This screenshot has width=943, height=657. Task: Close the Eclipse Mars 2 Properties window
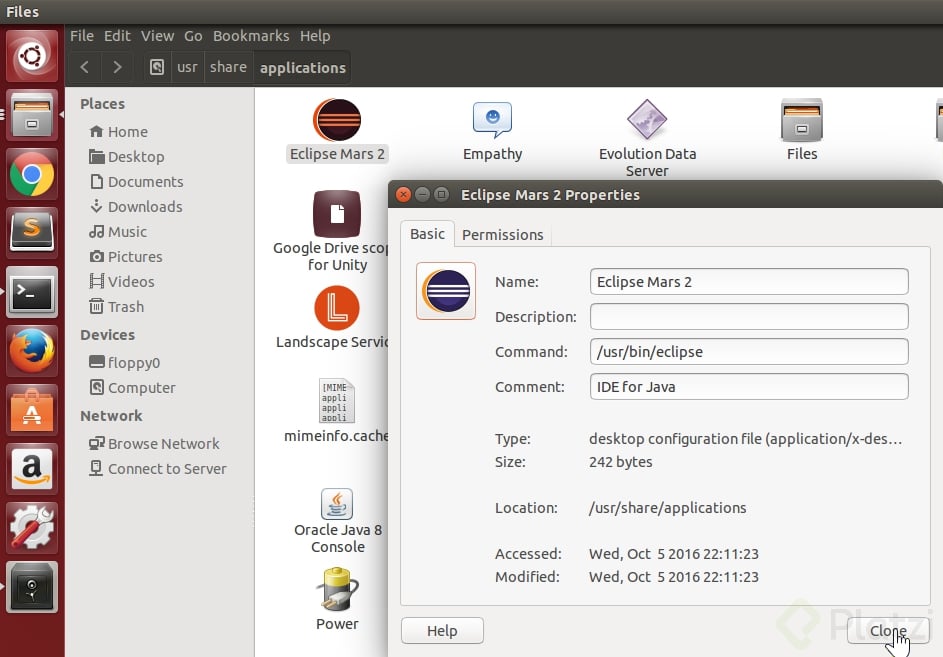click(404, 194)
